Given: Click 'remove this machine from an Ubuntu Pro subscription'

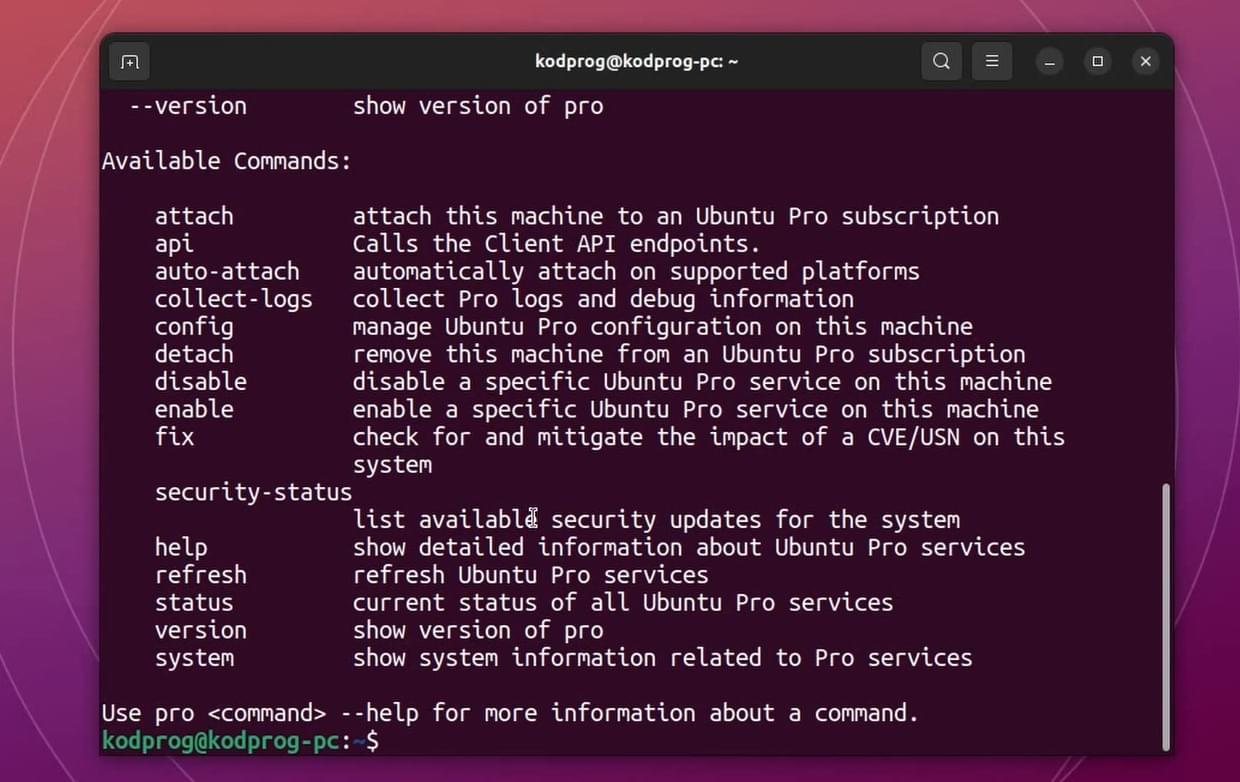Looking at the screenshot, I should point(689,354).
